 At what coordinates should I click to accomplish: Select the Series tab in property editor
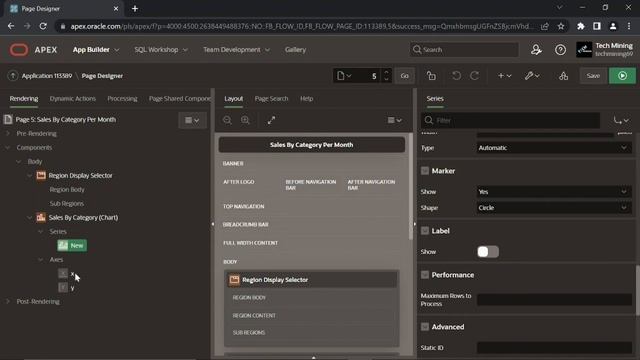pos(435,98)
